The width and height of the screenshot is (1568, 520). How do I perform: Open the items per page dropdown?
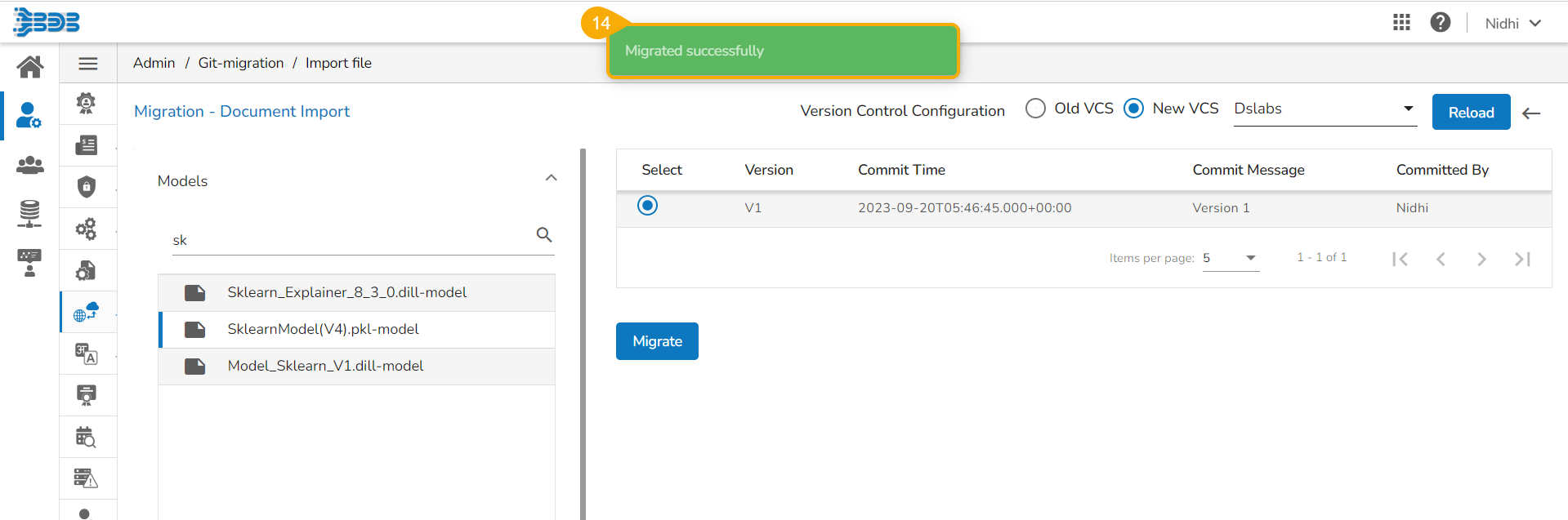click(1230, 258)
